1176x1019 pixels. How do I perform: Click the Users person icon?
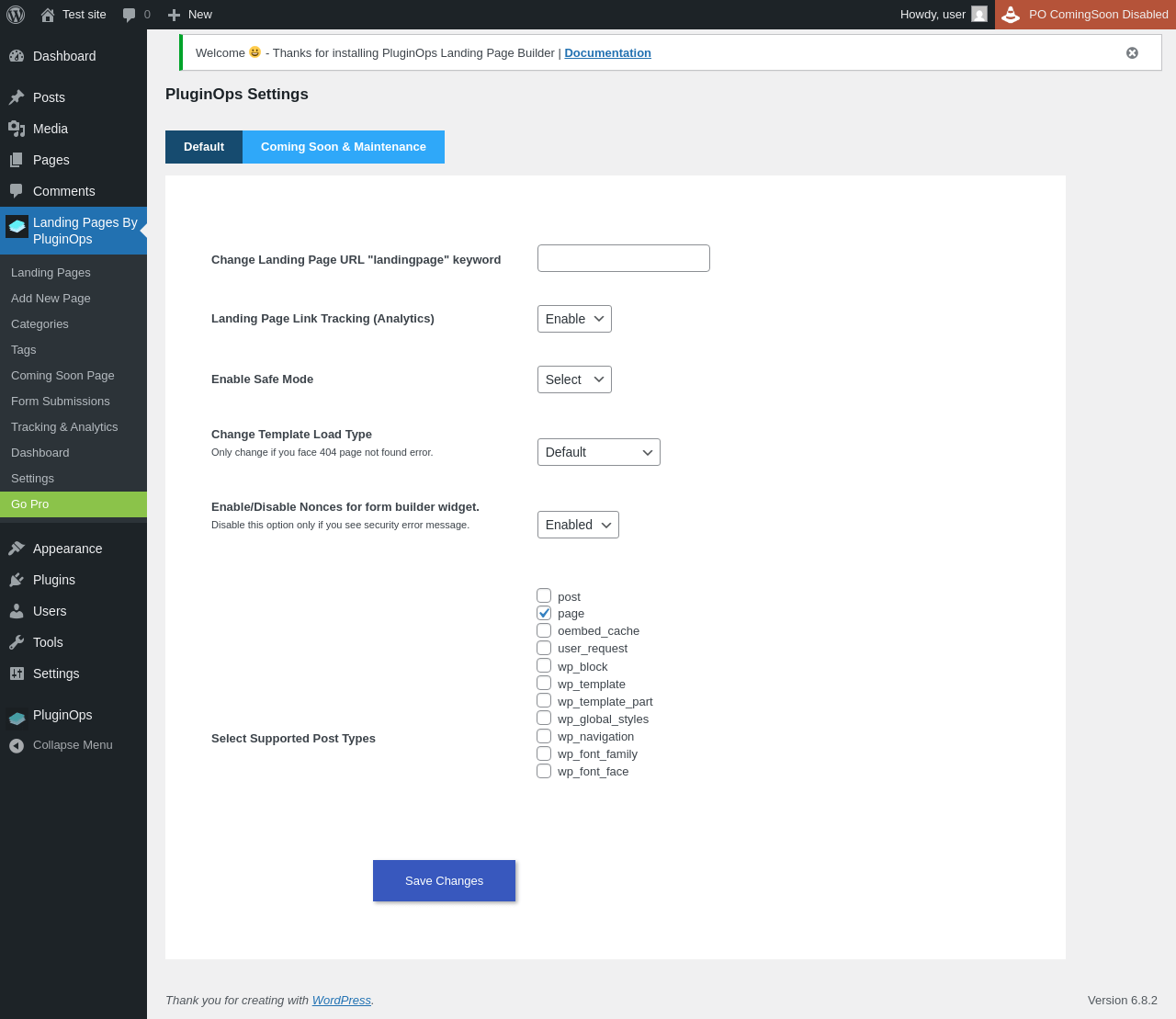pos(17,611)
